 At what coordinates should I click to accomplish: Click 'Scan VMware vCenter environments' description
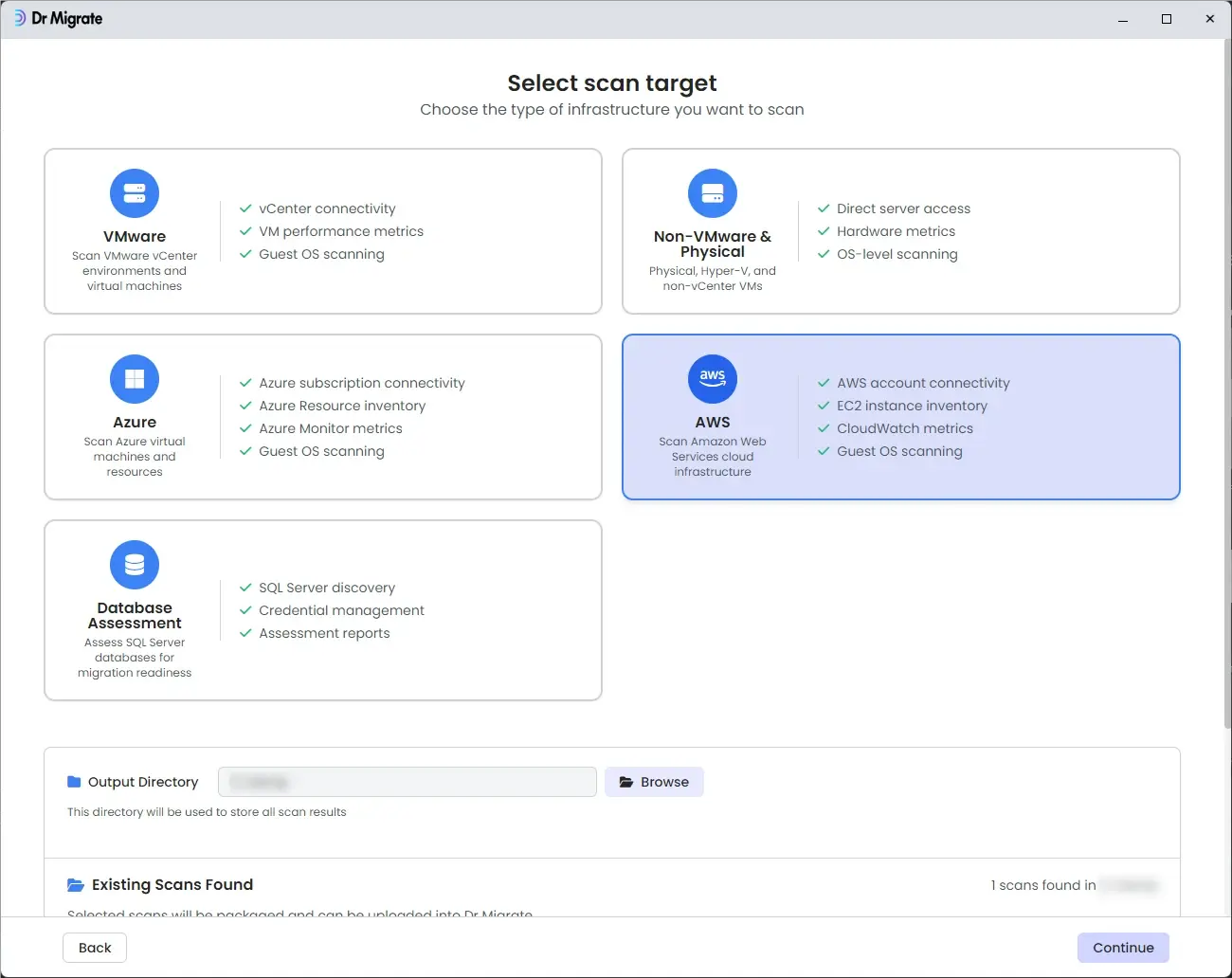135,271
